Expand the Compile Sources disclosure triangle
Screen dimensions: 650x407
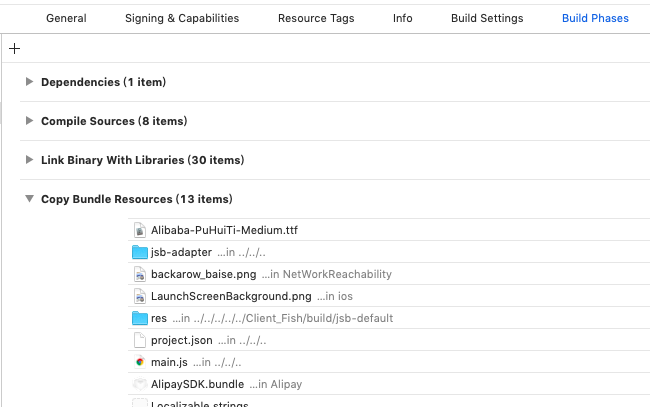(30, 121)
